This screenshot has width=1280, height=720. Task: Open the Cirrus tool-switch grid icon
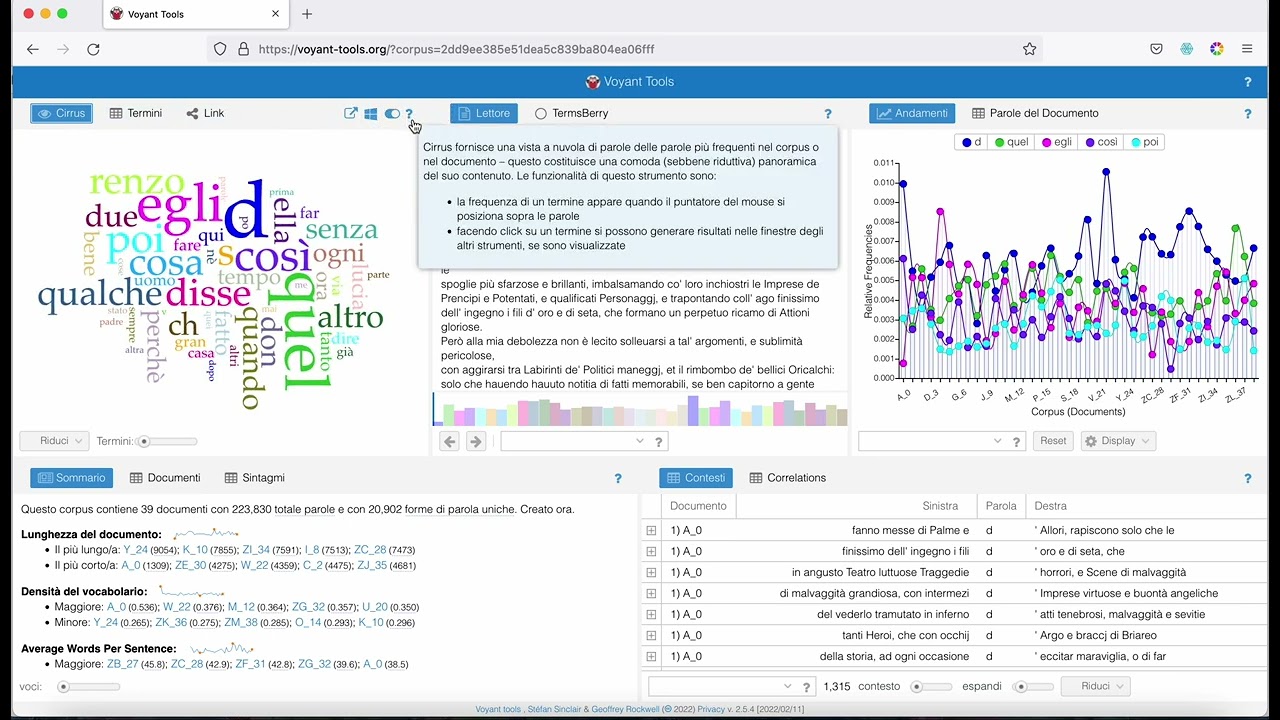point(371,114)
